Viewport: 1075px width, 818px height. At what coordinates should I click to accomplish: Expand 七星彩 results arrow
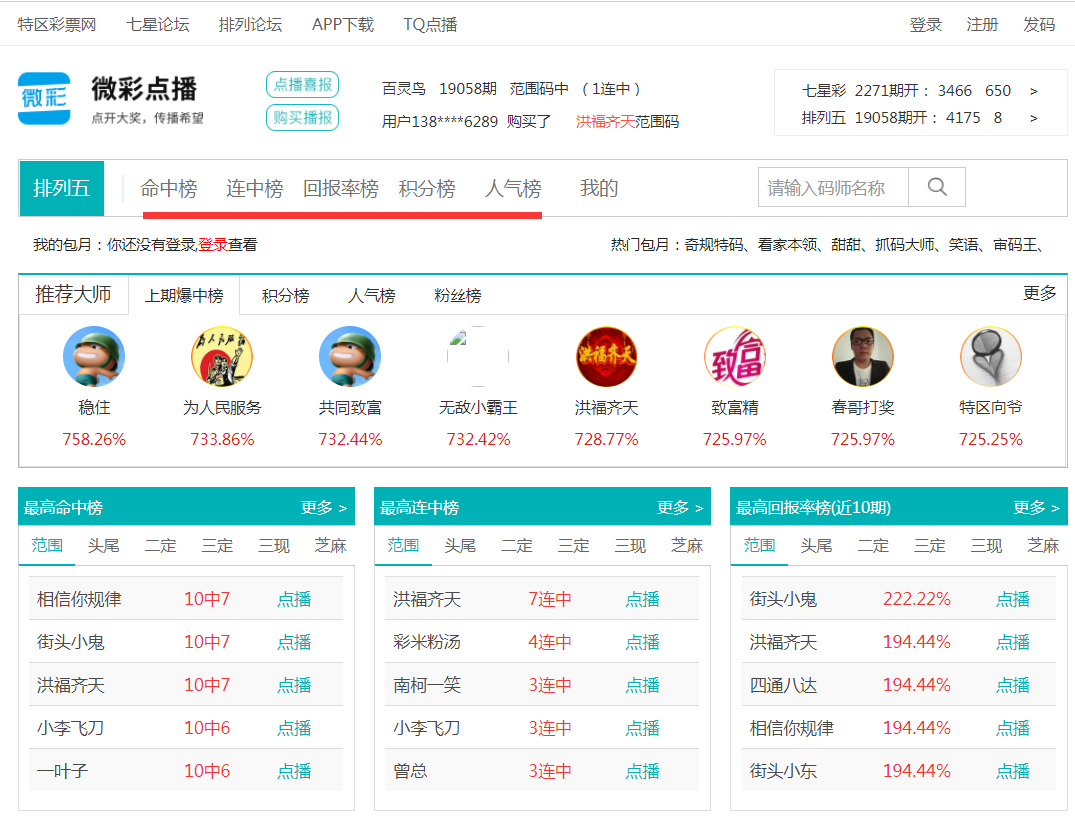[1033, 91]
